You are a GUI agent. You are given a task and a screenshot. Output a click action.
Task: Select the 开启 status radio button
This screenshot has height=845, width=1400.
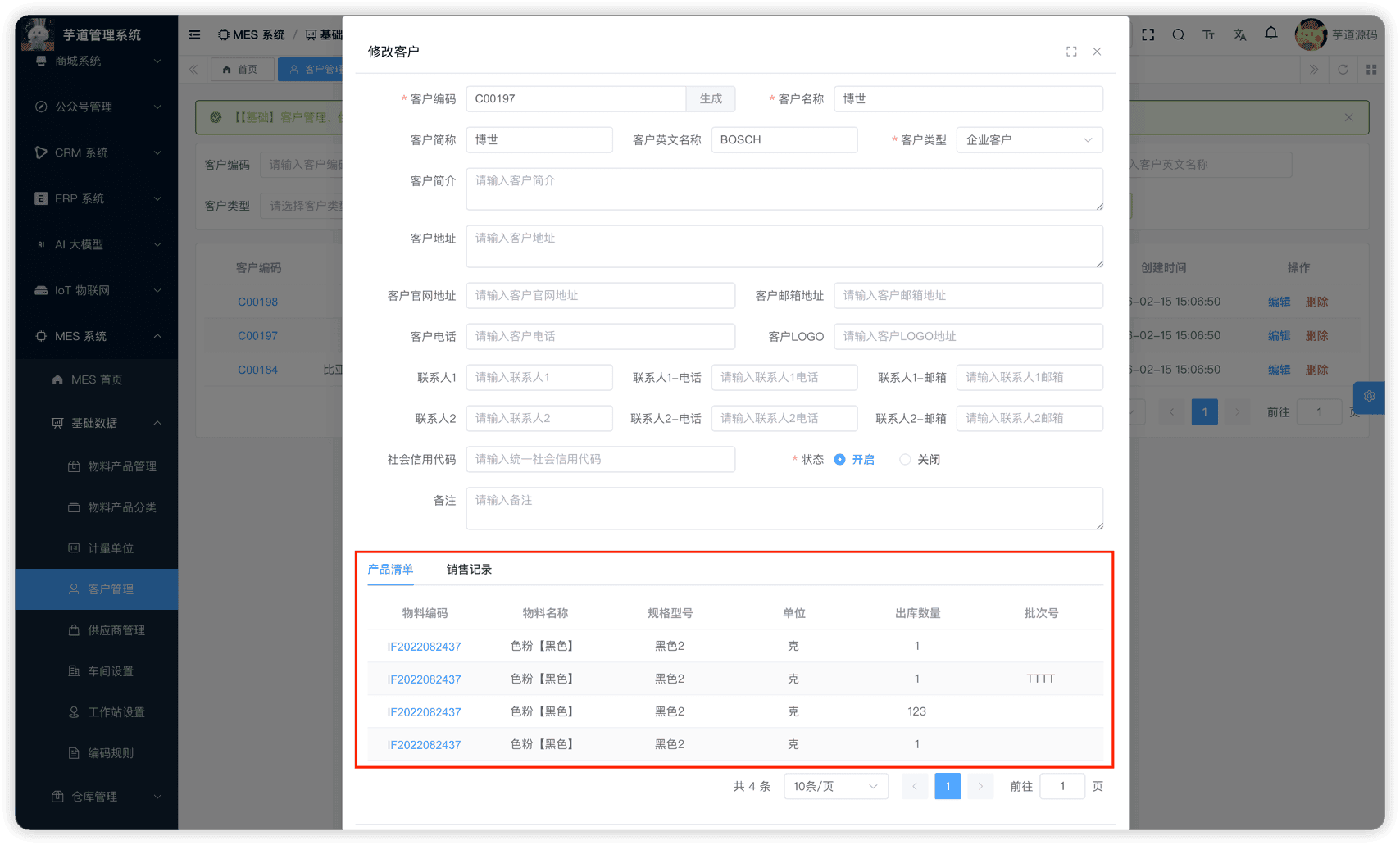coord(839,460)
